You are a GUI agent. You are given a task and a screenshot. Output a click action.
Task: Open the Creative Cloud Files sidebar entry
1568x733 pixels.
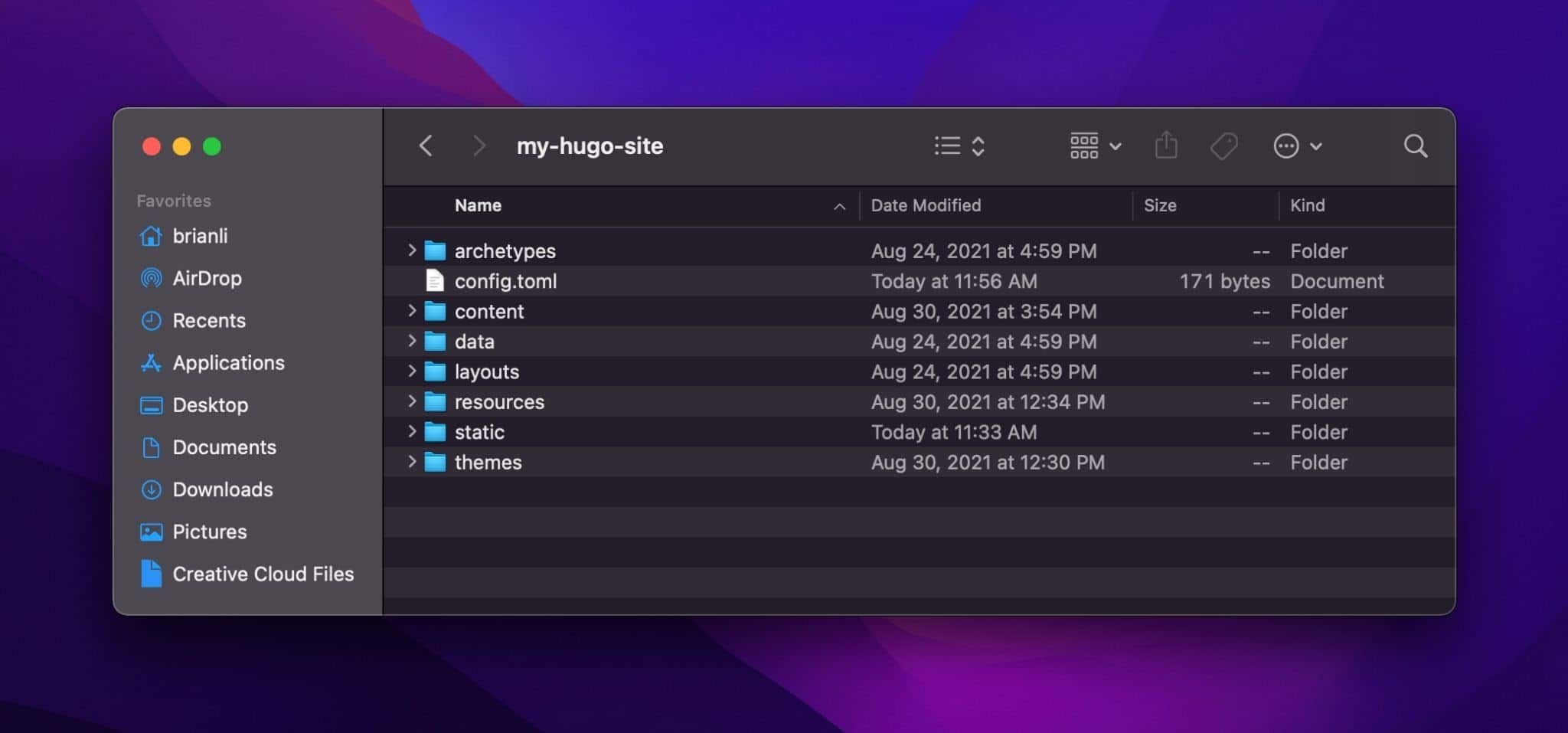point(263,573)
